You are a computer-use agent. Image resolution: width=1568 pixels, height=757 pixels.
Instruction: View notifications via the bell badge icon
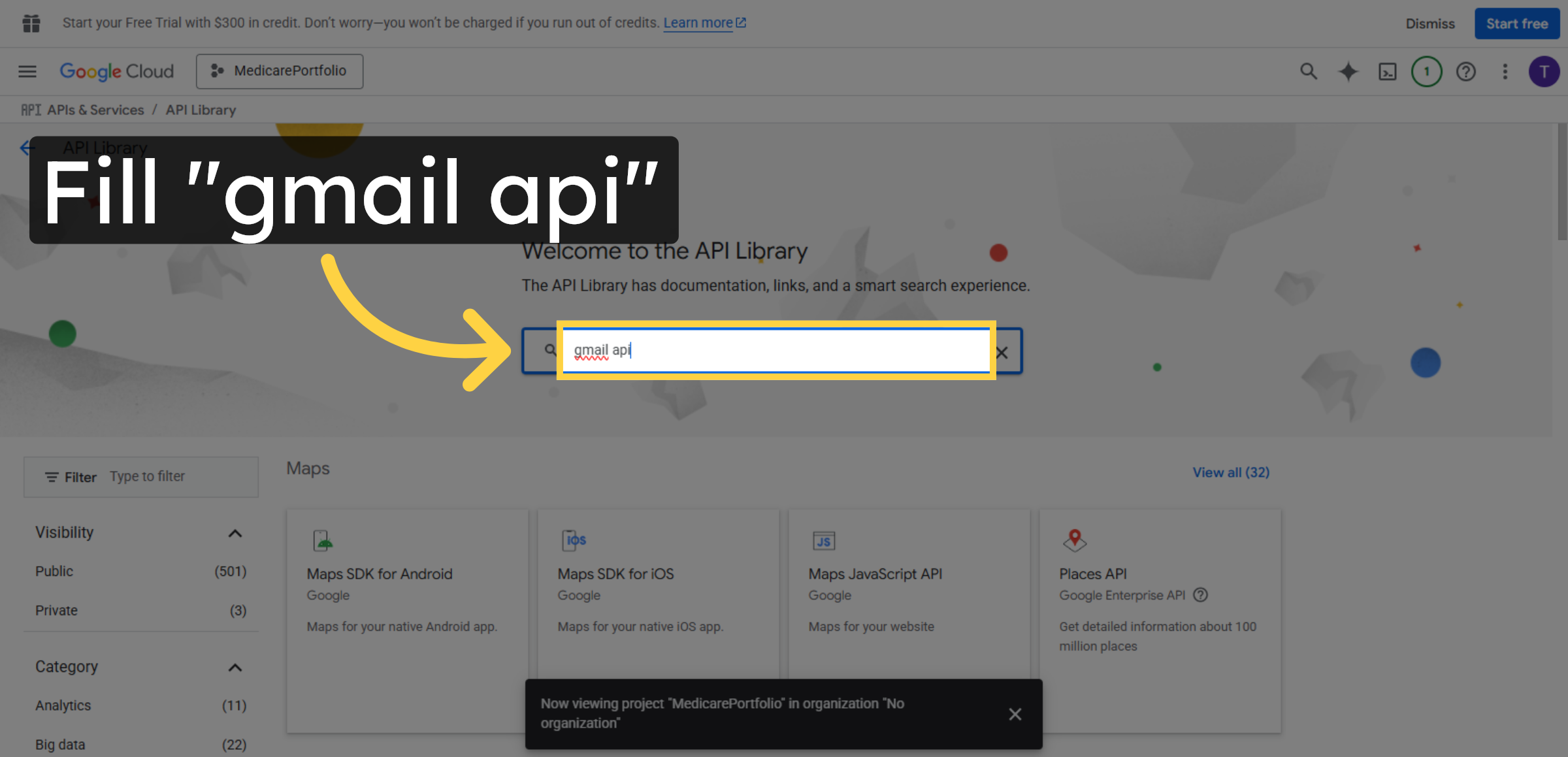point(1426,71)
